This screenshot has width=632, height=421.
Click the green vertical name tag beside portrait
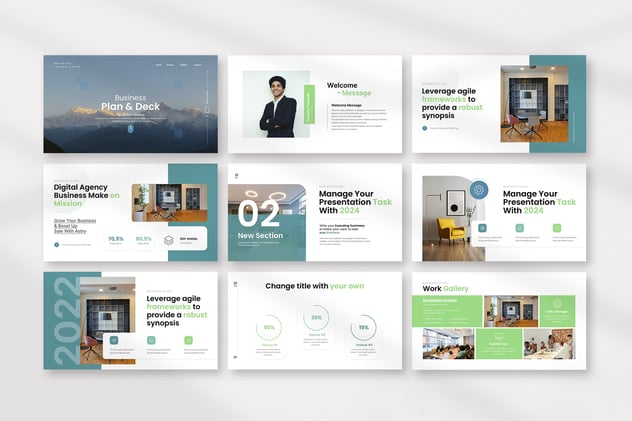pos(309,104)
